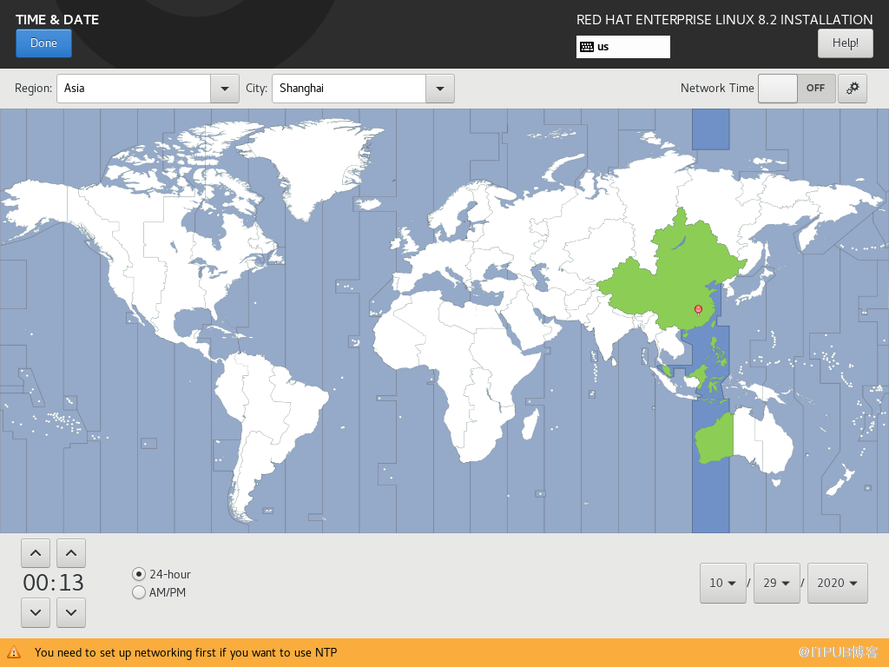Click the warning triangle icon
This screenshot has width=889, height=667.
pos(14,652)
